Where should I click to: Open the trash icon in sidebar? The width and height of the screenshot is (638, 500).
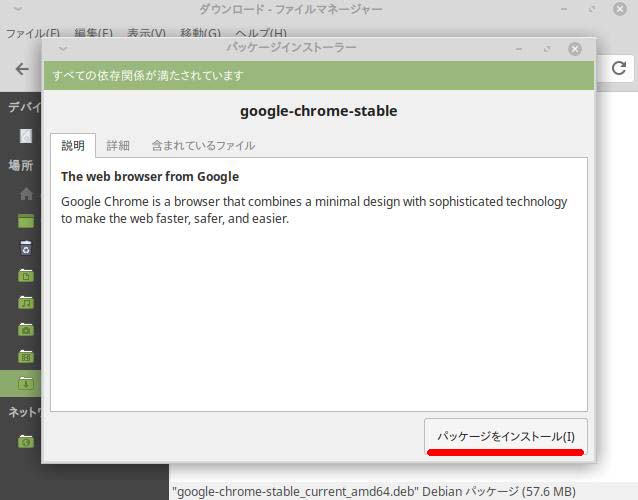point(26,247)
